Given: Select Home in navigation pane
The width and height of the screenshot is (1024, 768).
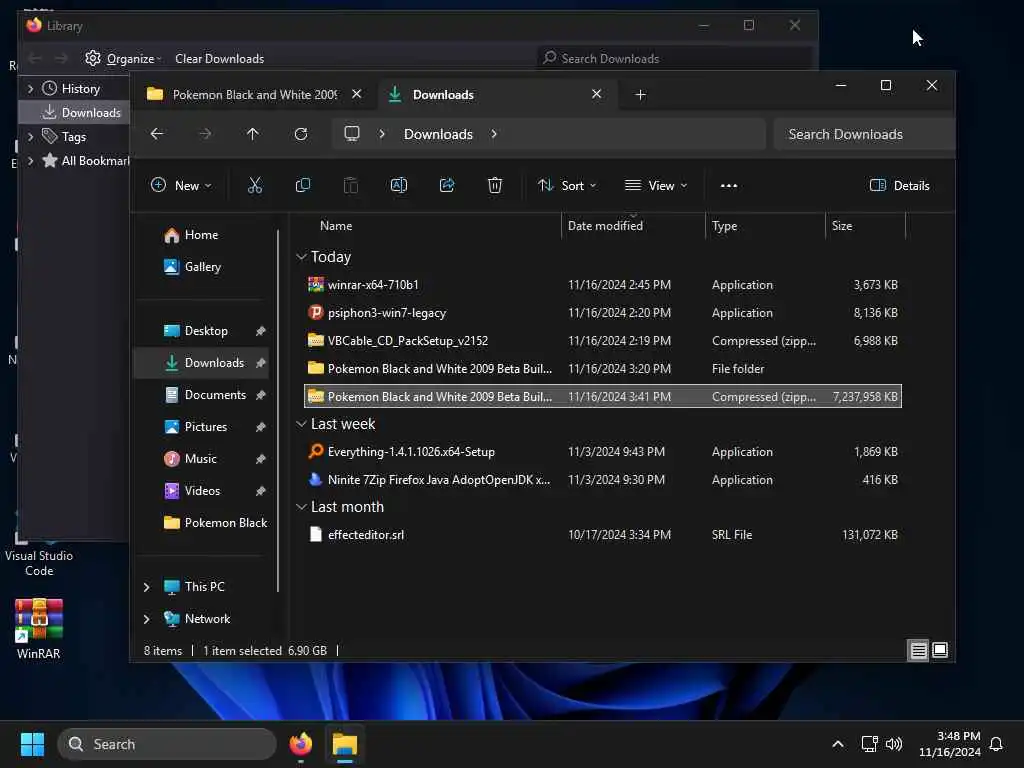Looking at the screenshot, I should coord(200,235).
